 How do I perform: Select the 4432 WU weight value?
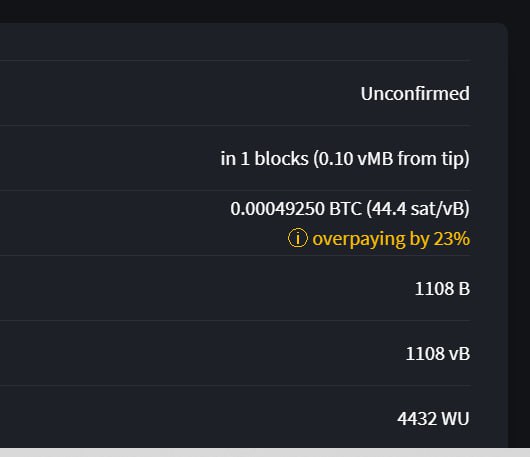pos(433,419)
